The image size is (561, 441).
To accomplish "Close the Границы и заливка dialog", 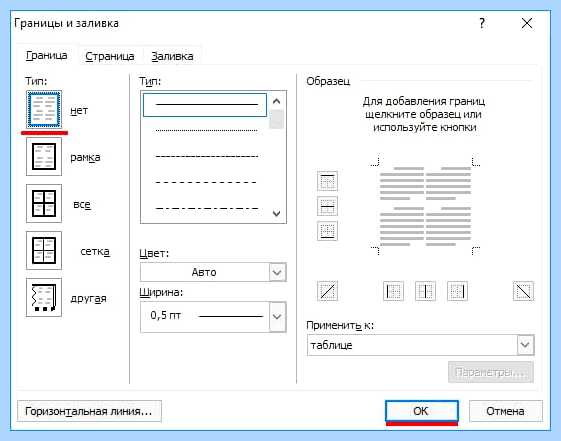I will 527,24.
